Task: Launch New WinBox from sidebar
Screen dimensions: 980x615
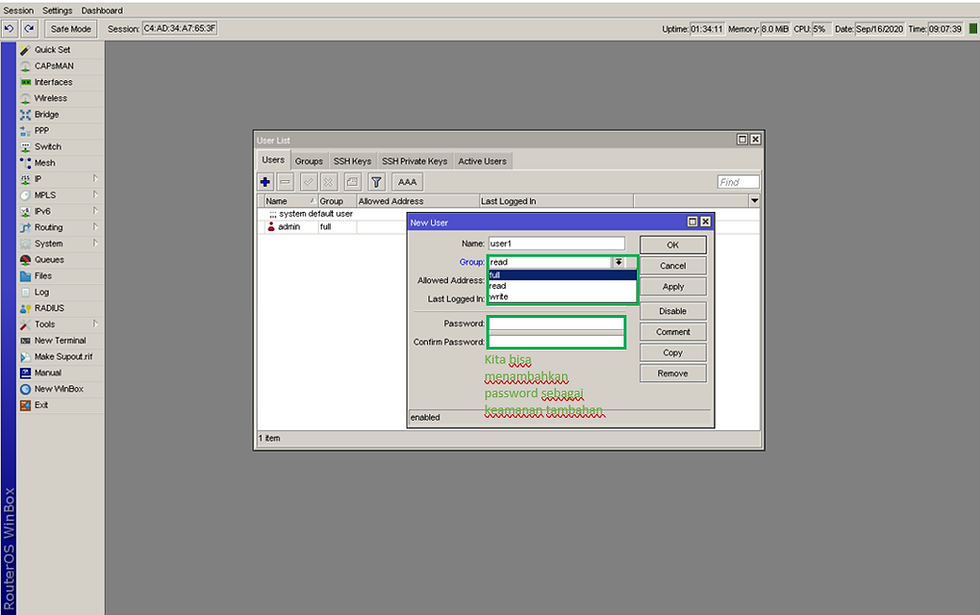Action: pos(60,389)
